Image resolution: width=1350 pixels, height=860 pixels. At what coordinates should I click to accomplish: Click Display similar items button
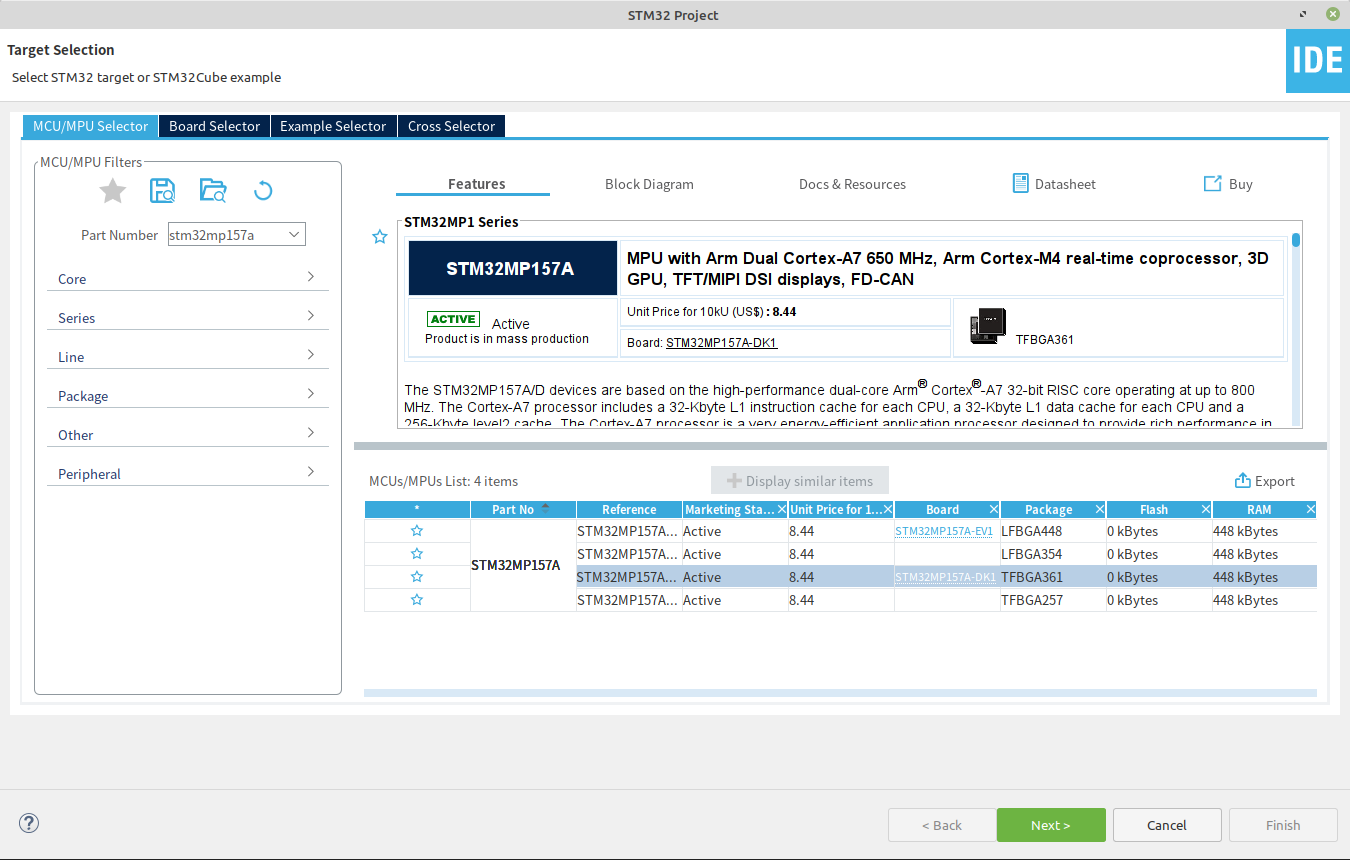800,481
